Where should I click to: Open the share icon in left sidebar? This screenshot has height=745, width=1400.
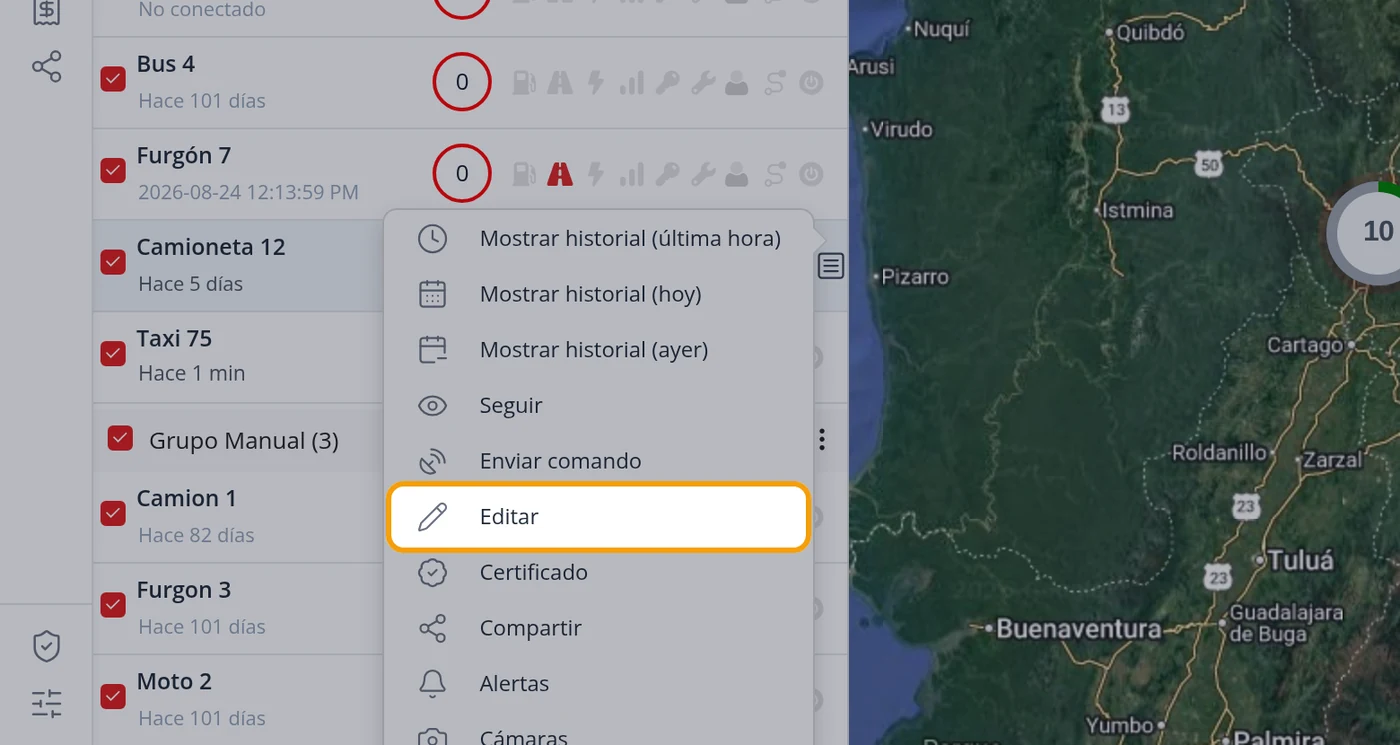pyautogui.click(x=46, y=67)
